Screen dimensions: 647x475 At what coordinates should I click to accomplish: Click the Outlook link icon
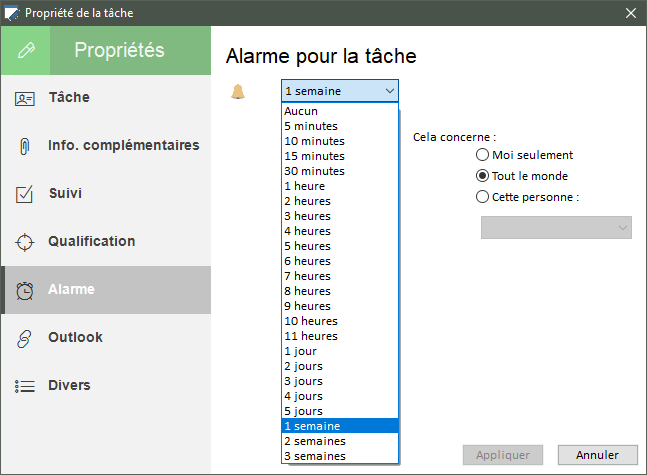pyautogui.click(x=24, y=339)
